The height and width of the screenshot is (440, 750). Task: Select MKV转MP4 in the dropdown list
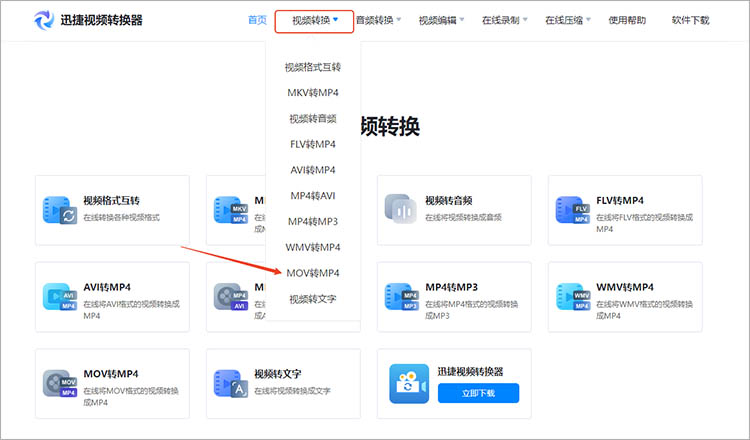[x=313, y=93]
